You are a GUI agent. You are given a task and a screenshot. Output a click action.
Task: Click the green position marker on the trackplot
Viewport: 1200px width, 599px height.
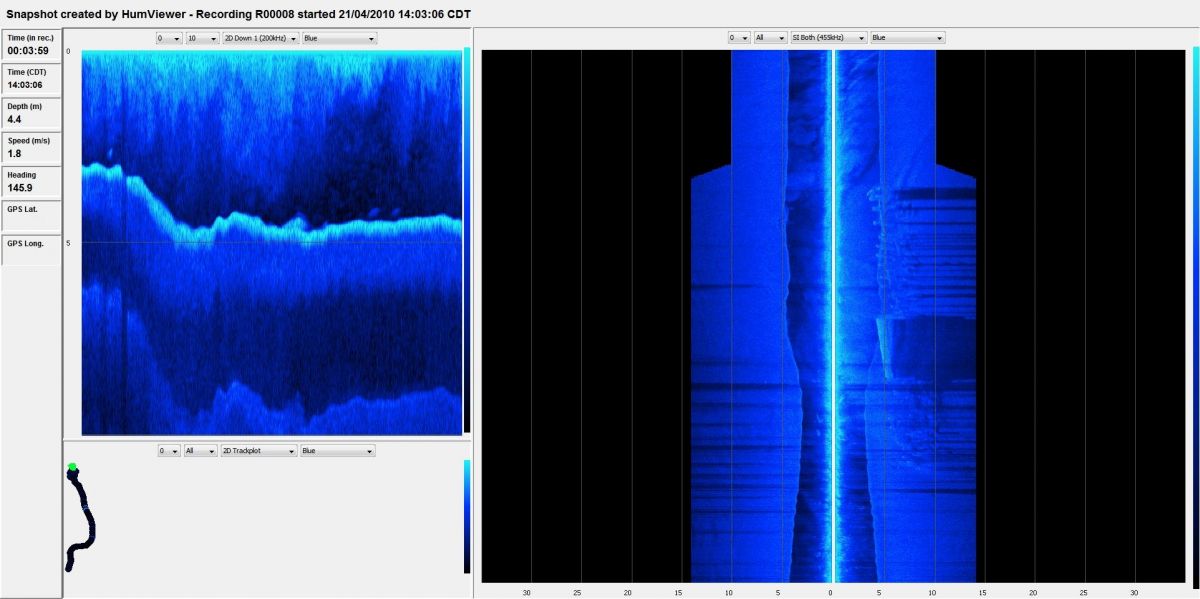click(x=72, y=467)
